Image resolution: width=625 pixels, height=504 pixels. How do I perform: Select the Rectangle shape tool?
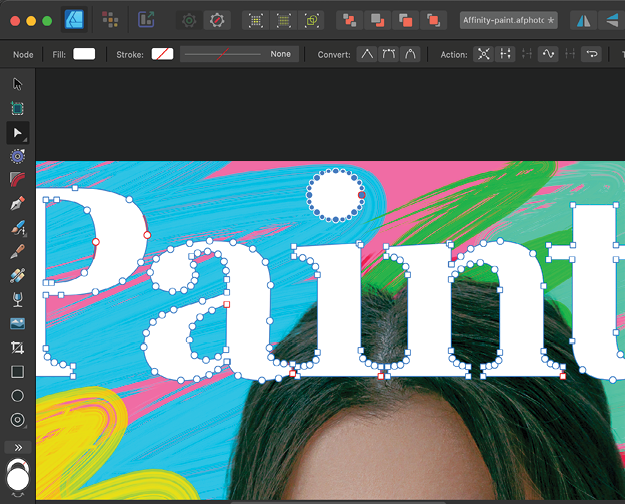coord(17,371)
